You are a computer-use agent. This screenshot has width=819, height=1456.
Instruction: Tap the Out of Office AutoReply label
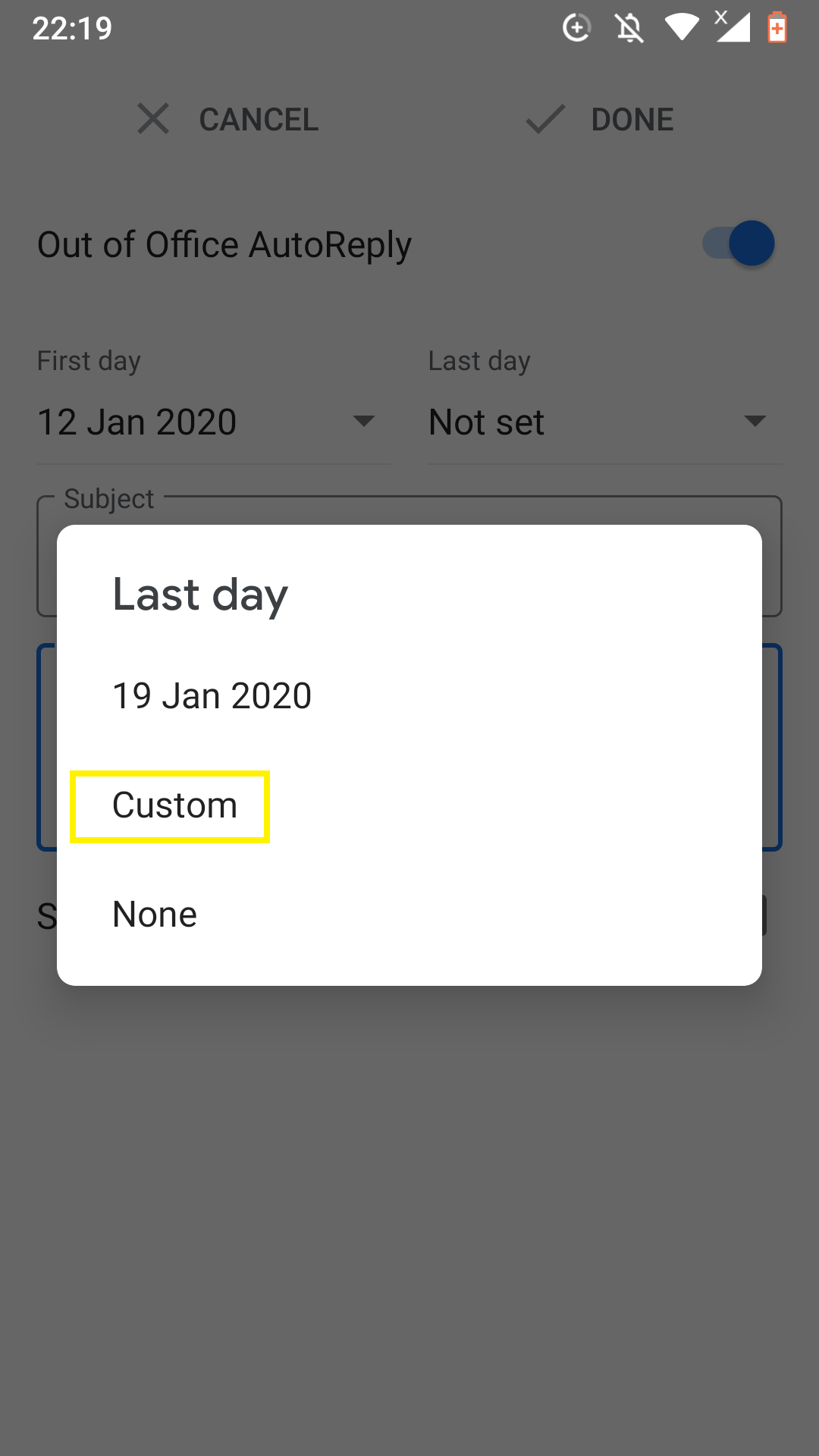pos(224,245)
